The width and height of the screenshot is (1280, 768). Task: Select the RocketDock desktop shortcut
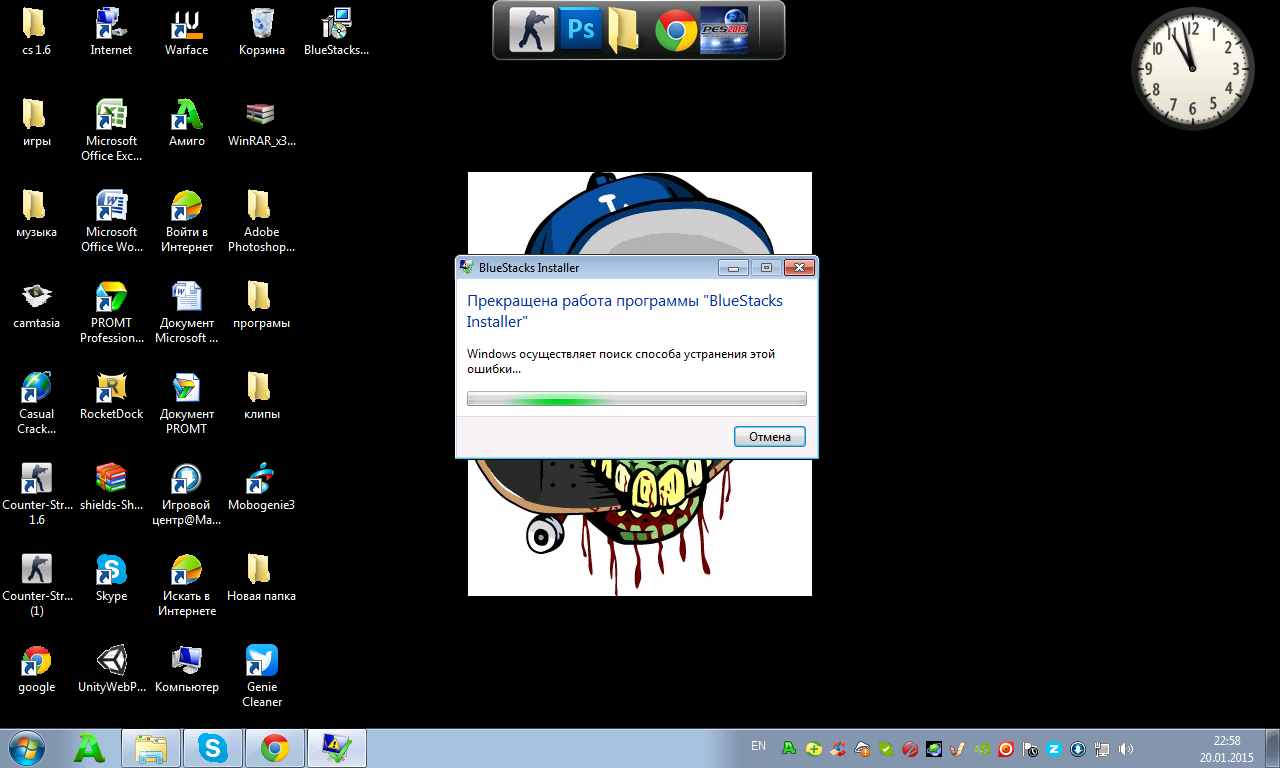click(x=111, y=396)
